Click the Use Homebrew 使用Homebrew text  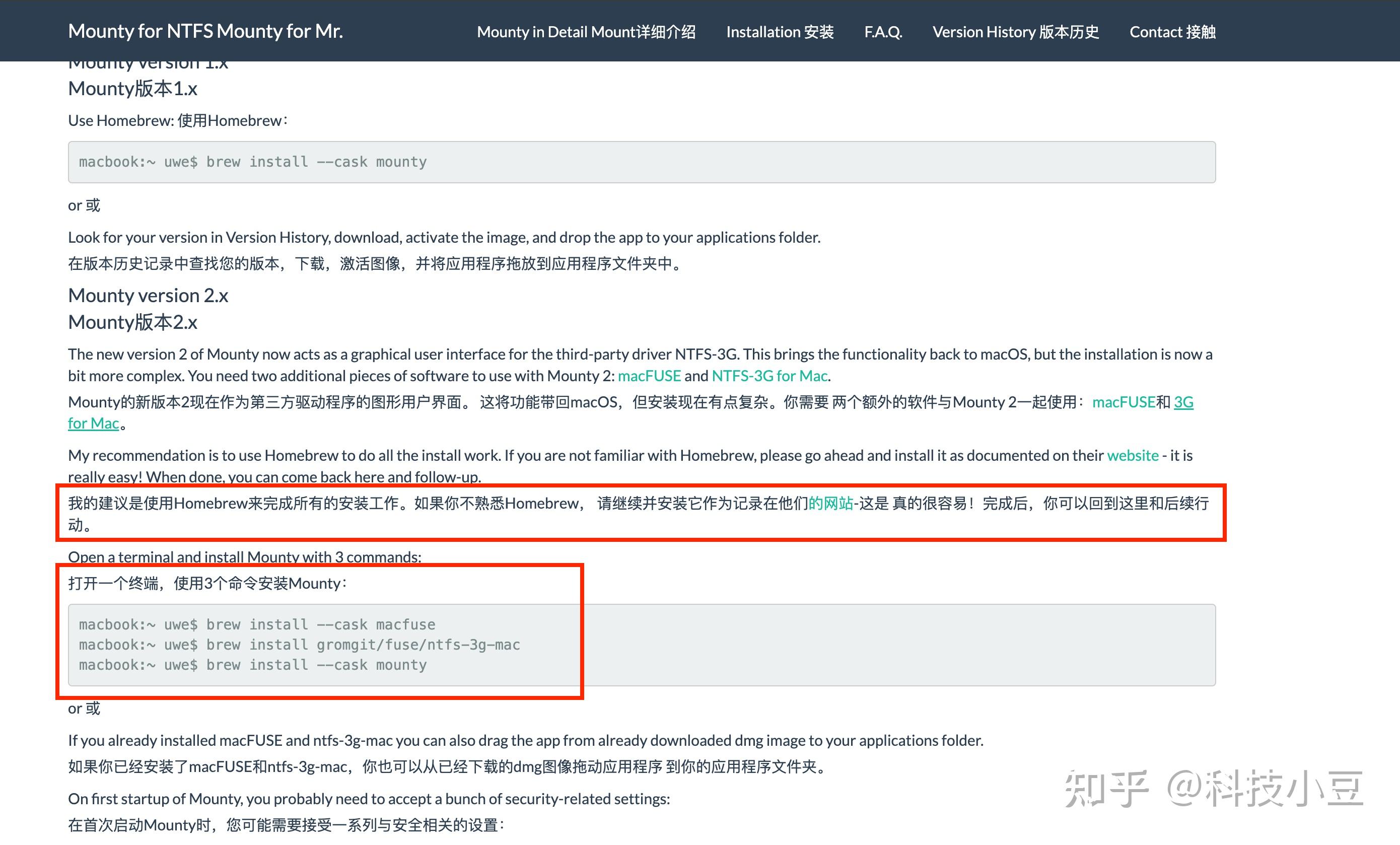tap(178, 120)
